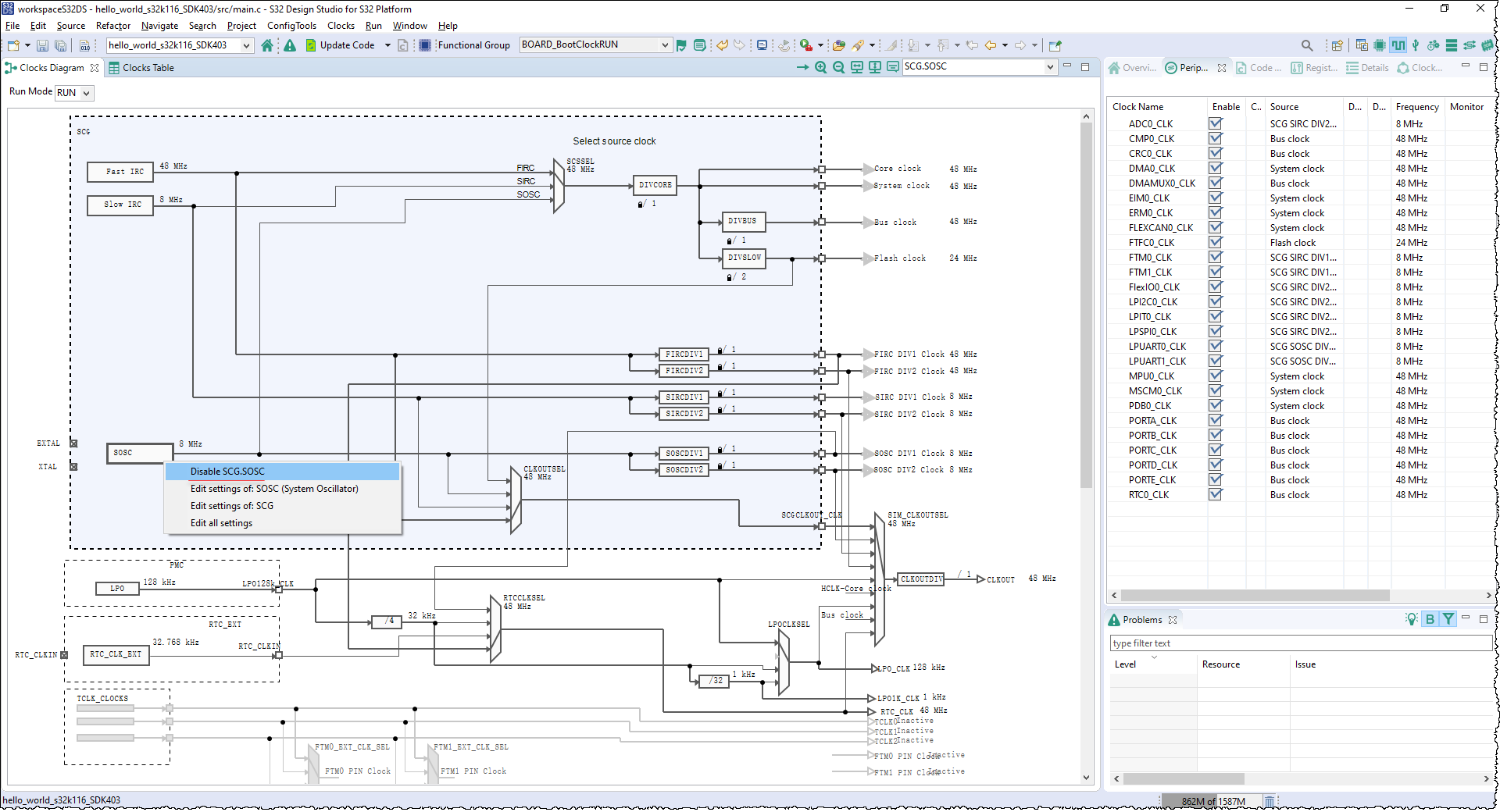
Task: Toggle the Enable checkbox for FTM0_CLK
Action: [x=1215, y=257]
